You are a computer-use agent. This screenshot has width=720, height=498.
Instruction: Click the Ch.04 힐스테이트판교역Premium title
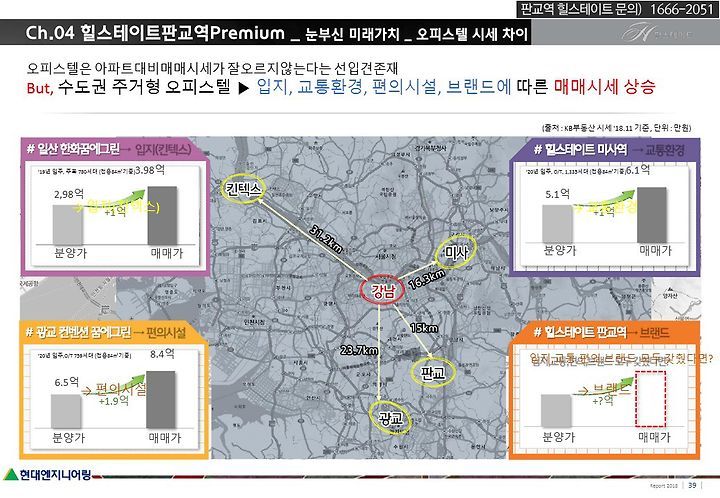pos(155,33)
